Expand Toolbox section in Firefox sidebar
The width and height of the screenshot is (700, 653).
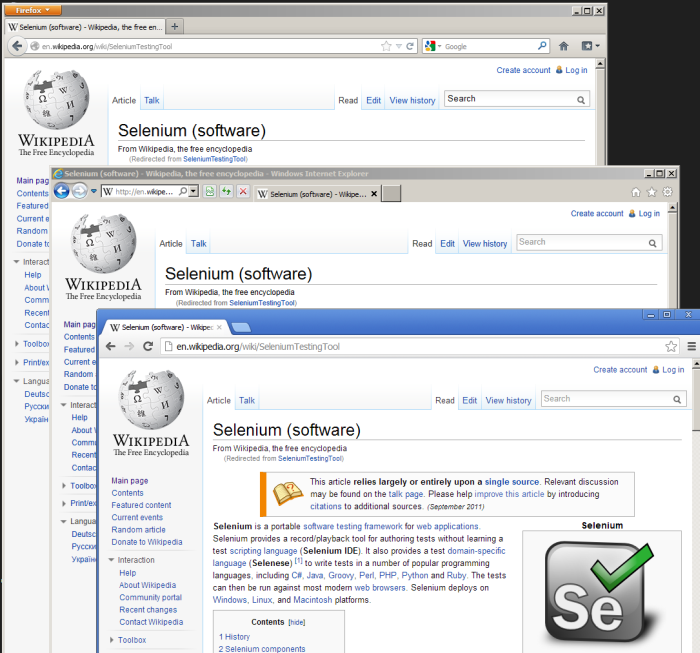(x=17, y=344)
